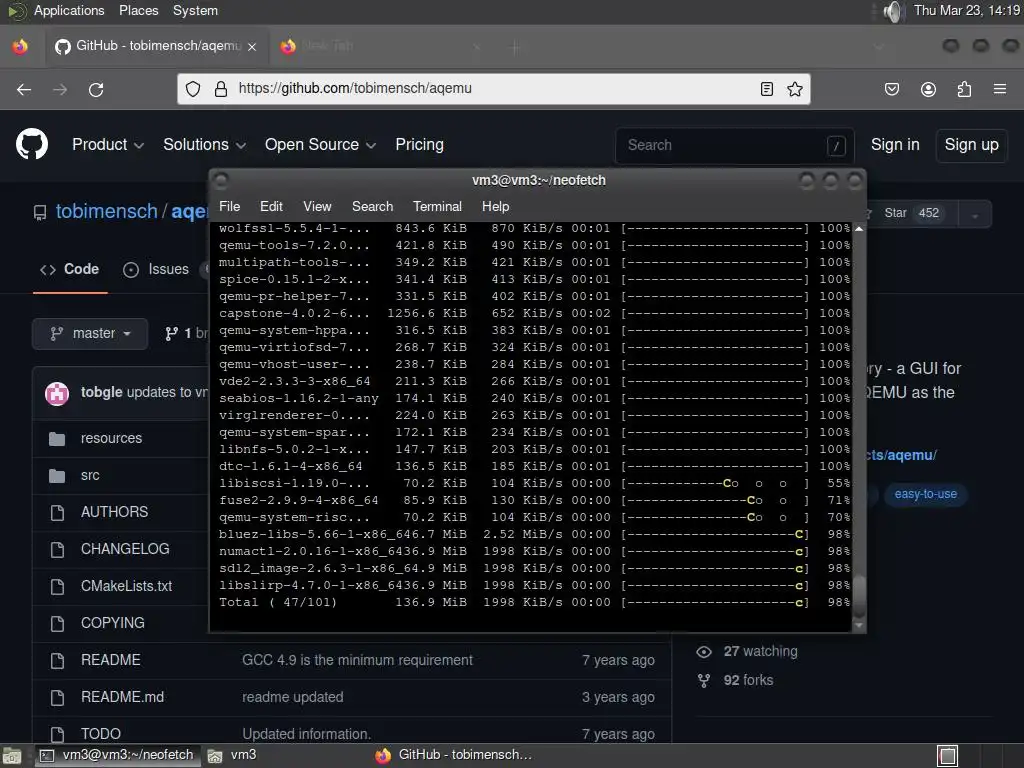This screenshot has width=1024, height=768.
Task: Click the AUTHORS file icon
Action: (x=57, y=513)
